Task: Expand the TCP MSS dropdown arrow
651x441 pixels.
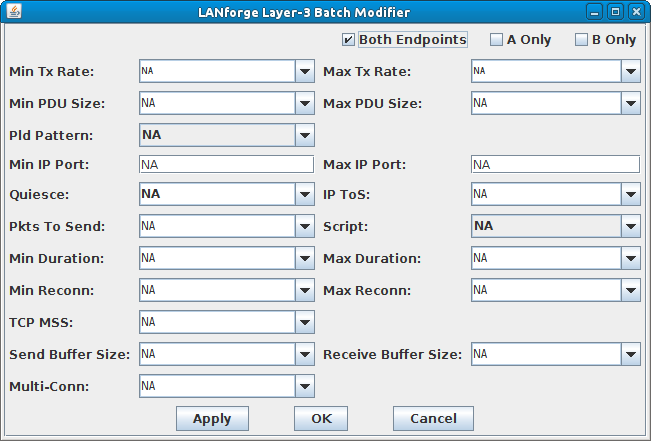Action: (305, 322)
